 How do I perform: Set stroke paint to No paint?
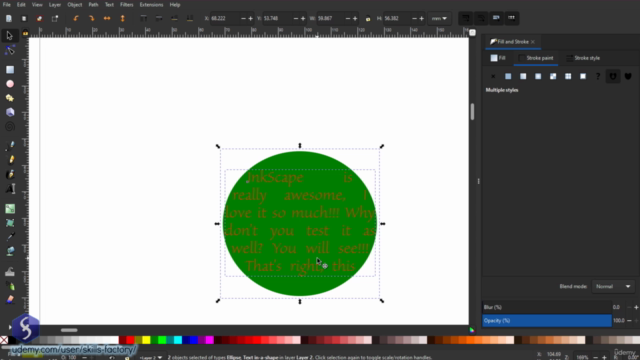pyautogui.click(x=493, y=76)
